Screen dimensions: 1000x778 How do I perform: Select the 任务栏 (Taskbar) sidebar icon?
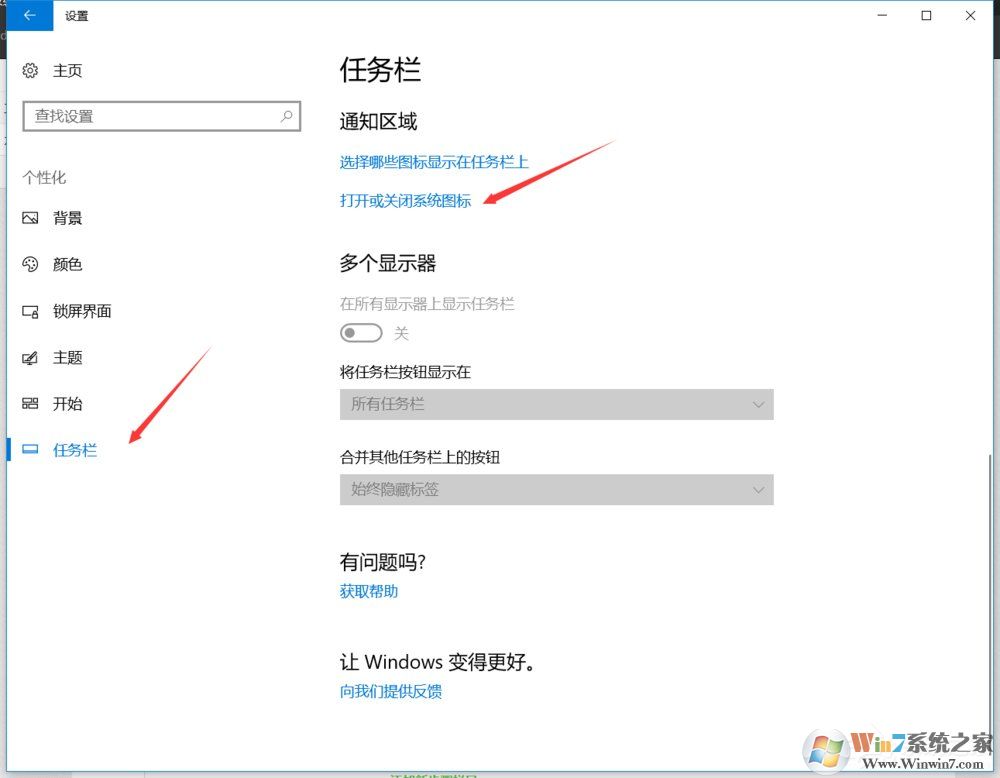tap(31, 450)
